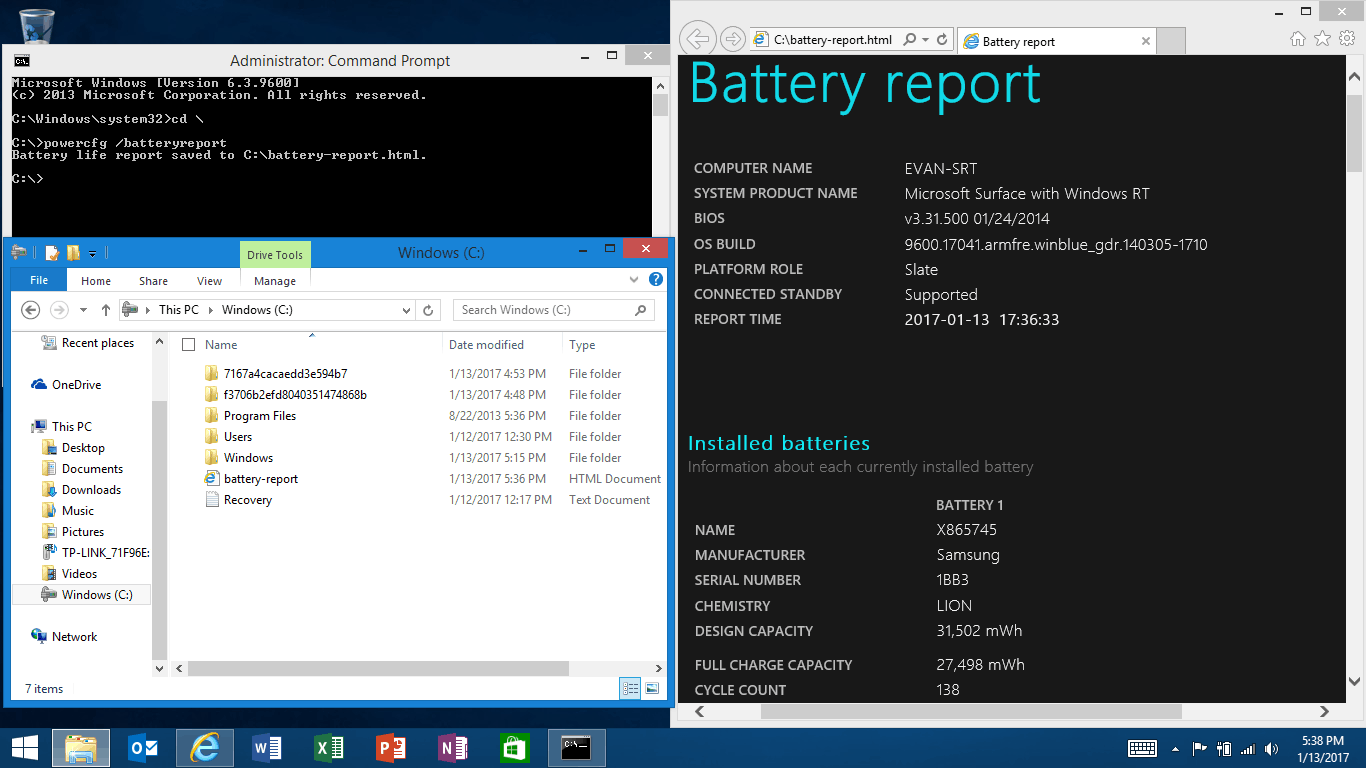Open the Share ribbon tab
1366x768 pixels.
pos(153,281)
